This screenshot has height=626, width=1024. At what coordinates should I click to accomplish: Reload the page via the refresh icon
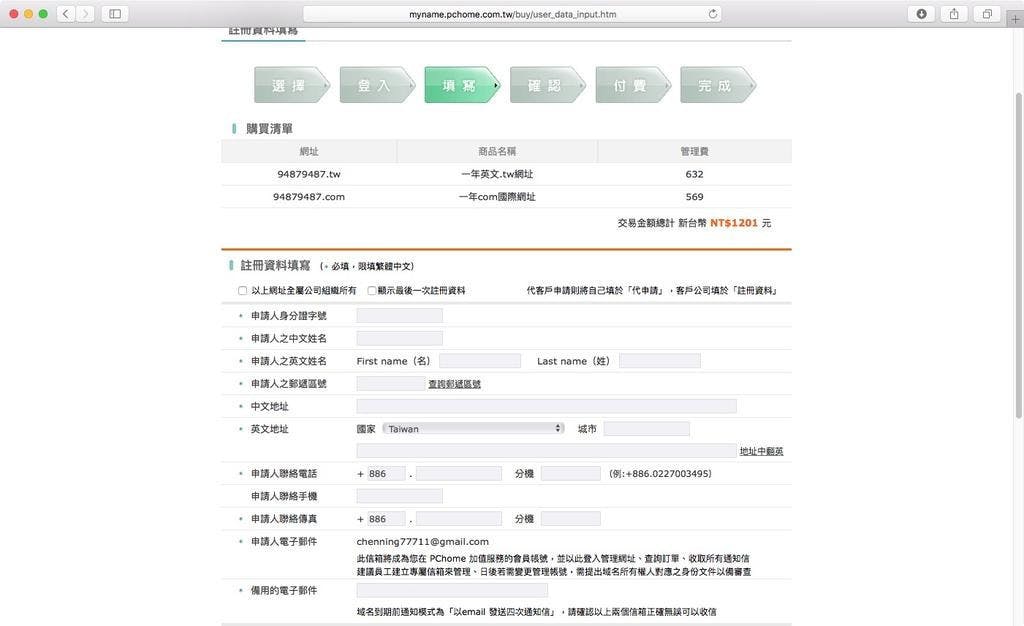[x=712, y=14]
